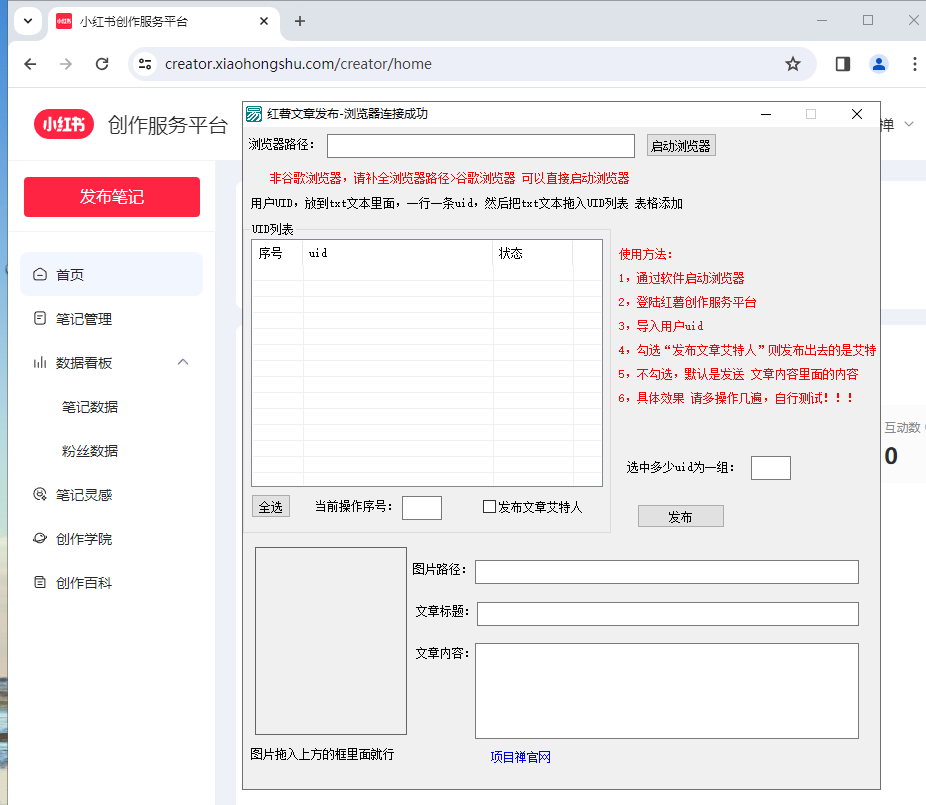This screenshot has height=805, width=926.
Task: Click the 序号 column header
Action: 278,253
